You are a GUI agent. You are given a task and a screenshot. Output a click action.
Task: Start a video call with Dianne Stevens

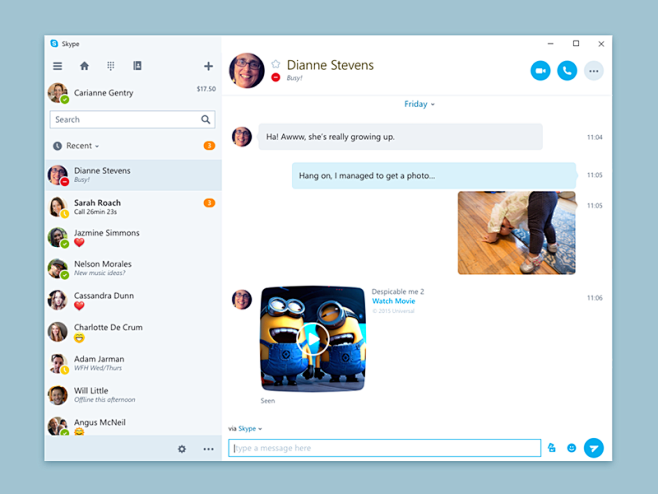coord(540,71)
